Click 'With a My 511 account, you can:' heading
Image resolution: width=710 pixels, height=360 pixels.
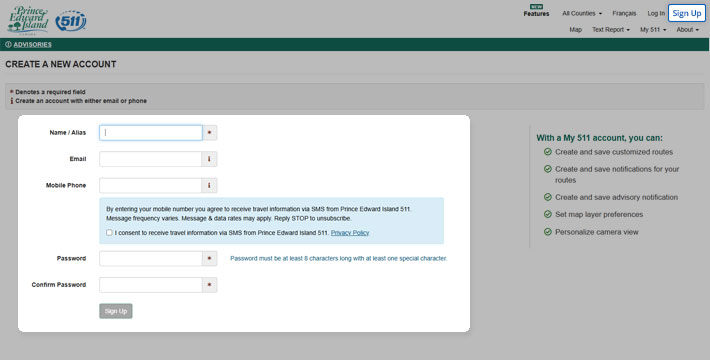pyautogui.click(x=599, y=138)
